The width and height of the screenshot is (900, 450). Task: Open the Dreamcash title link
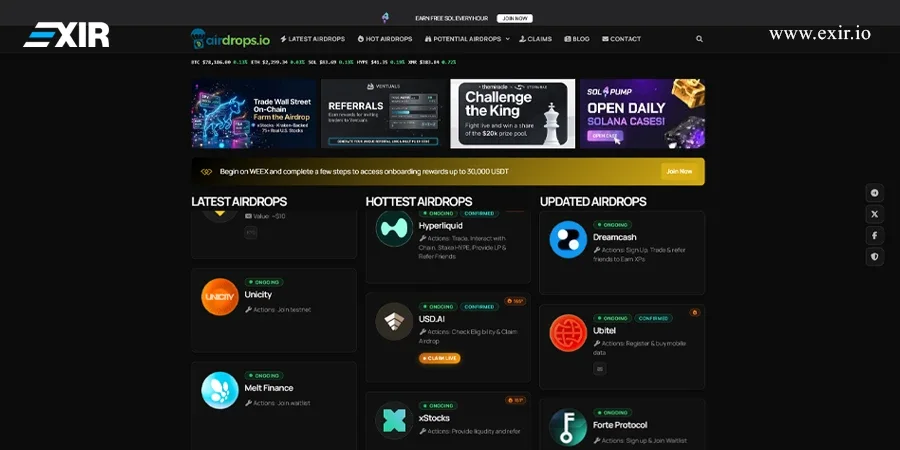coord(615,237)
